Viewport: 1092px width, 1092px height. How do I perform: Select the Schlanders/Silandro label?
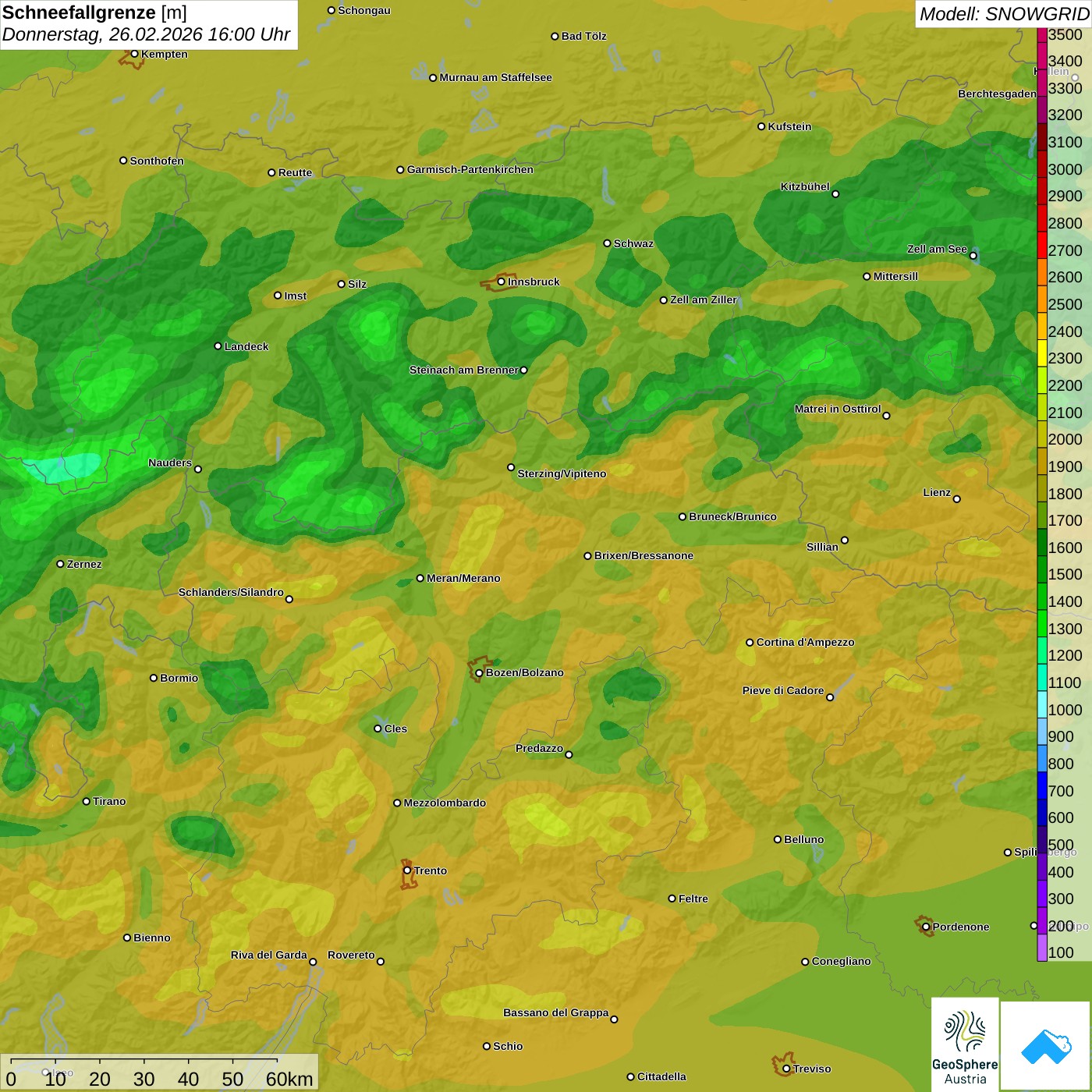tap(231, 592)
